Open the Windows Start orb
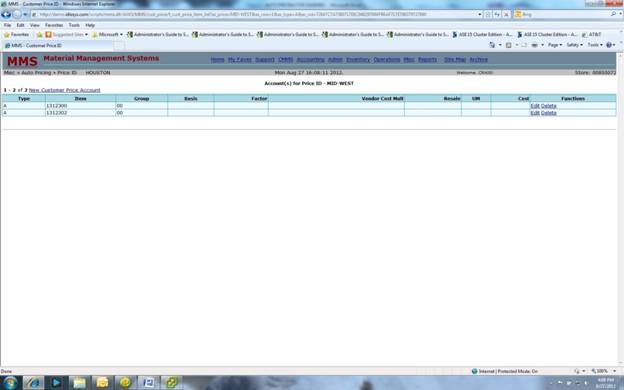This screenshot has height=390, width=624. [x=10, y=383]
